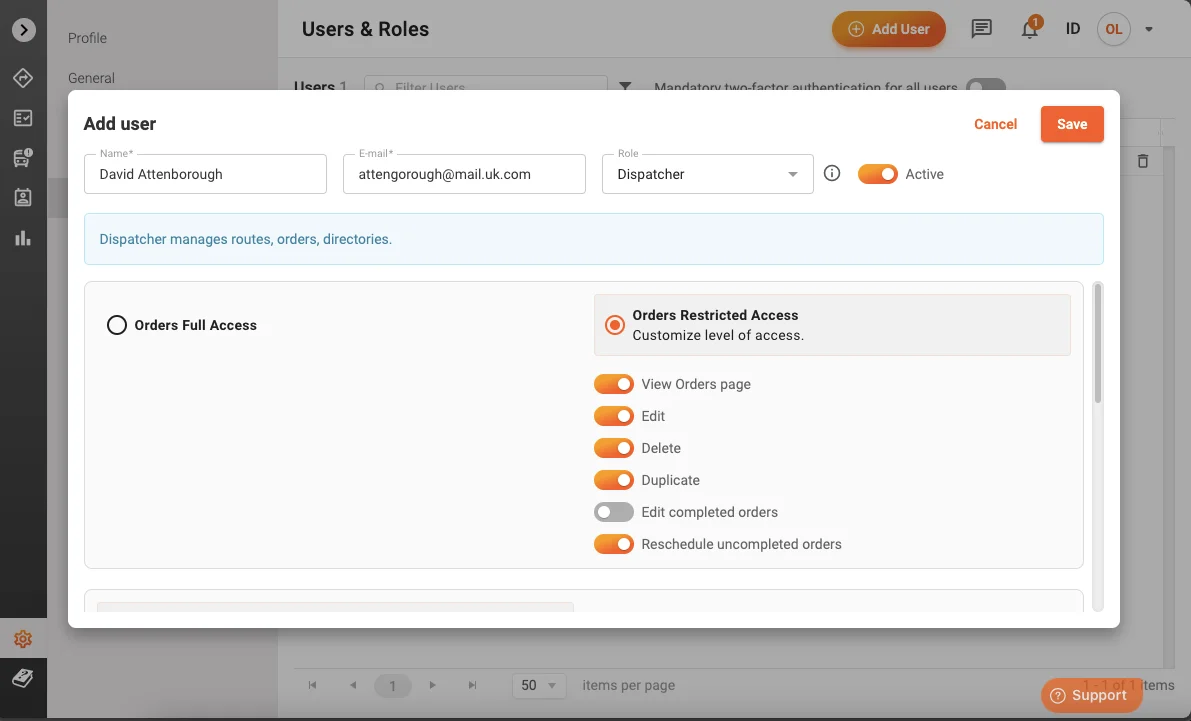1191x721 pixels.
Task: Open the analytics bar chart icon
Action: (x=23, y=238)
